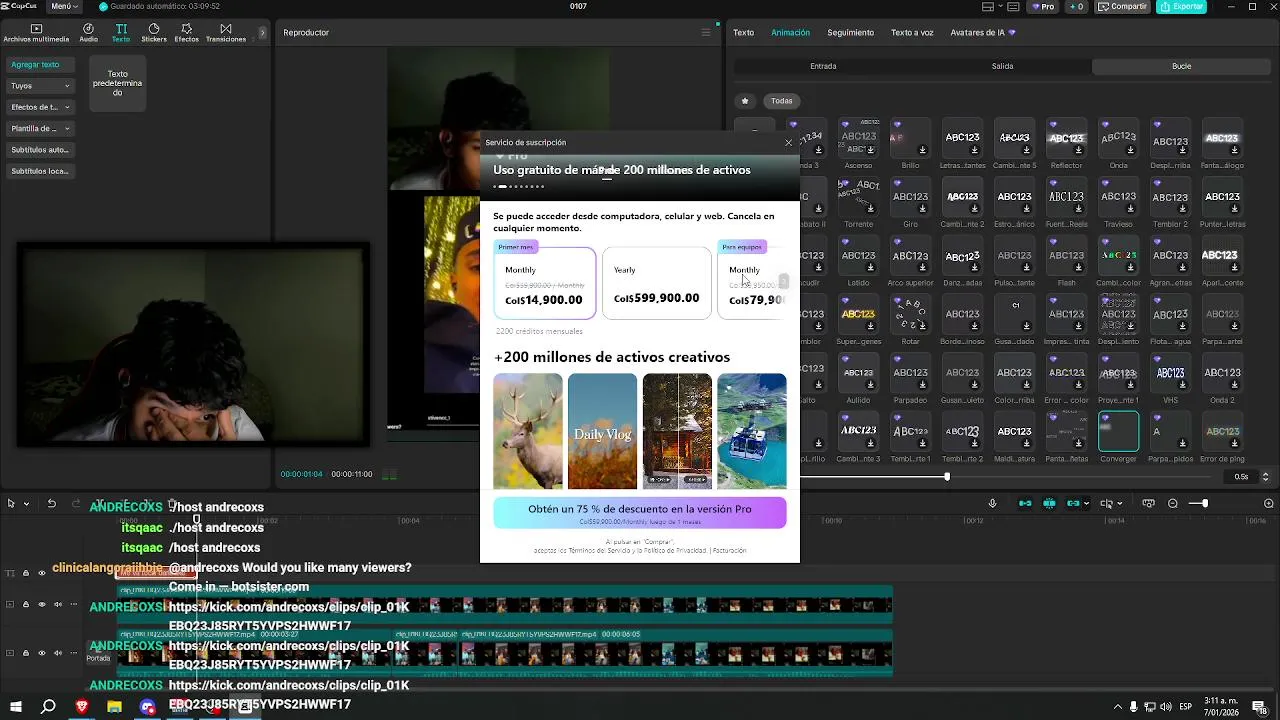This screenshot has height=720, width=1280.
Task: Zoom out the timeline
Action: coord(1173,504)
